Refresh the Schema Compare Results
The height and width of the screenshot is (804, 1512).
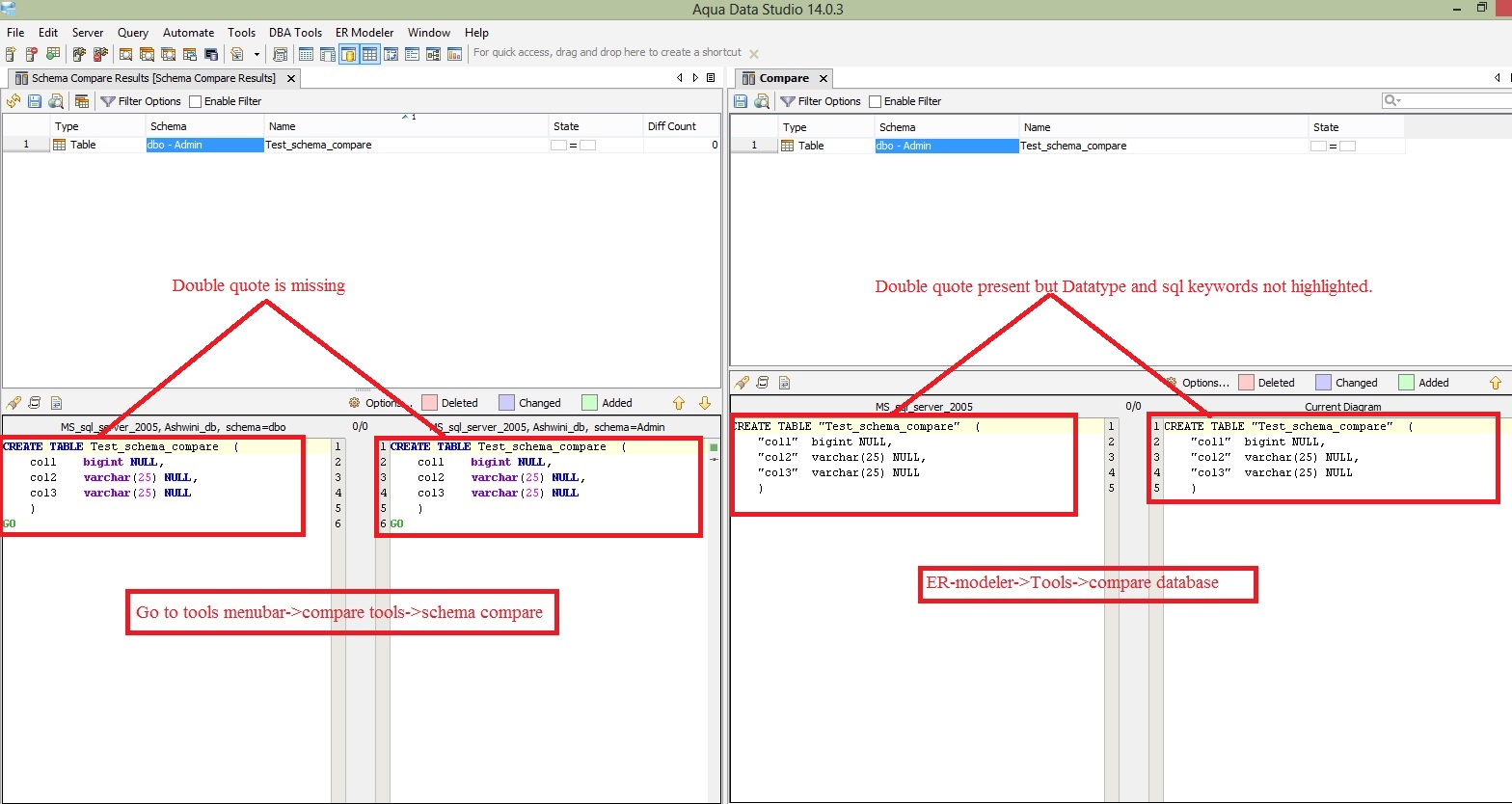[13, 101]
